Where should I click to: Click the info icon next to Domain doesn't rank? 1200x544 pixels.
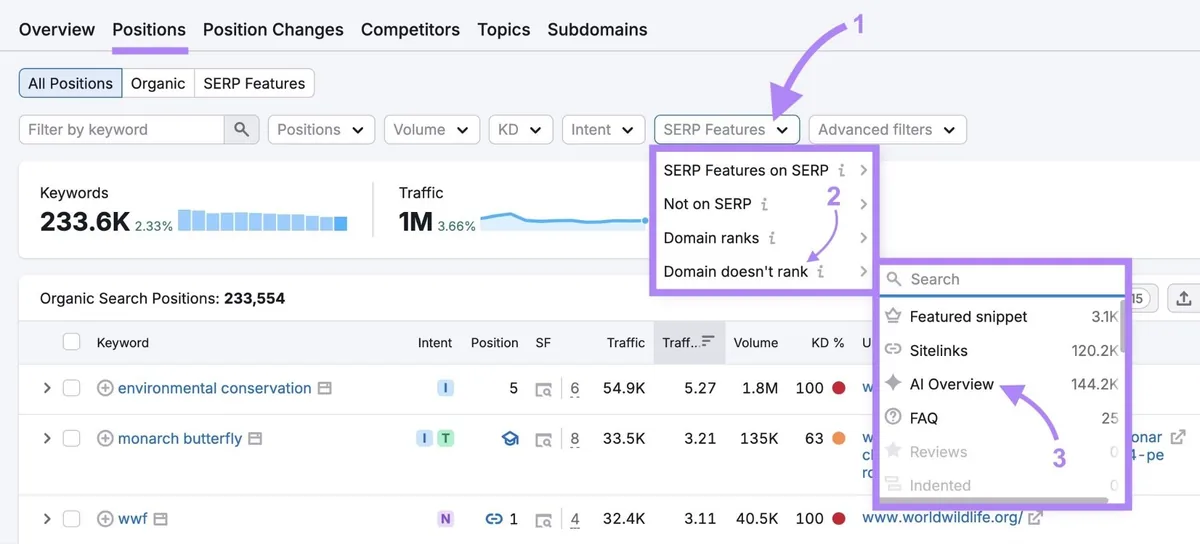[x=820, y=272]
